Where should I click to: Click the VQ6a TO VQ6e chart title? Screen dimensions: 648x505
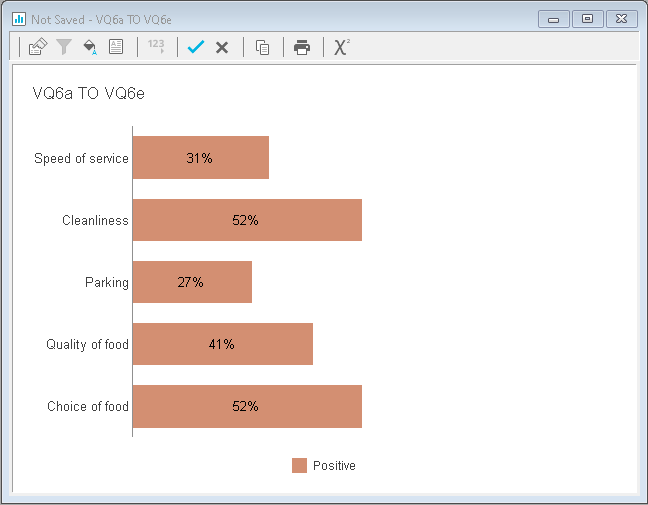tap(88, 93)
